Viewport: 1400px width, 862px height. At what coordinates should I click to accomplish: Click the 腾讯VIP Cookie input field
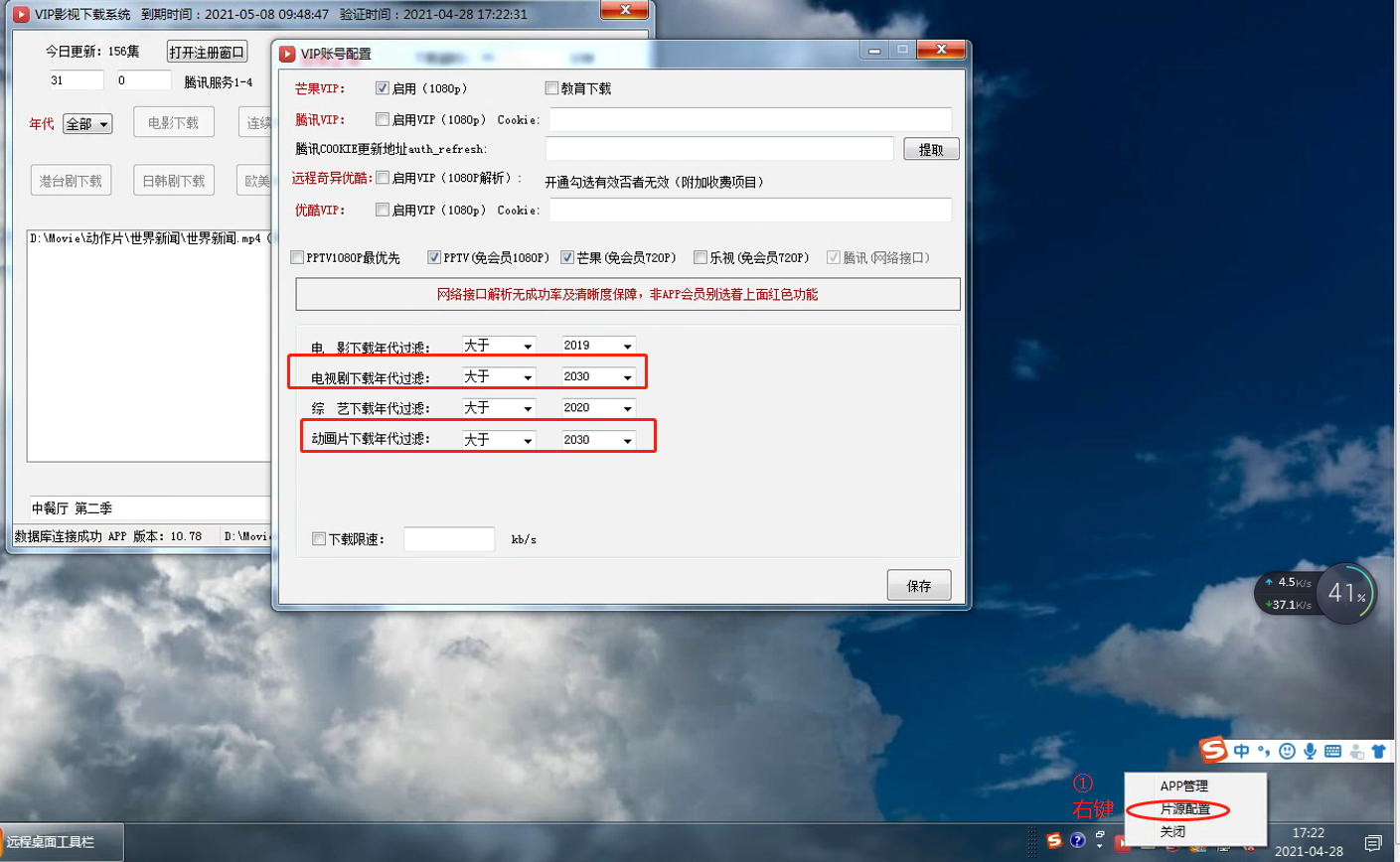pos(750,119)
